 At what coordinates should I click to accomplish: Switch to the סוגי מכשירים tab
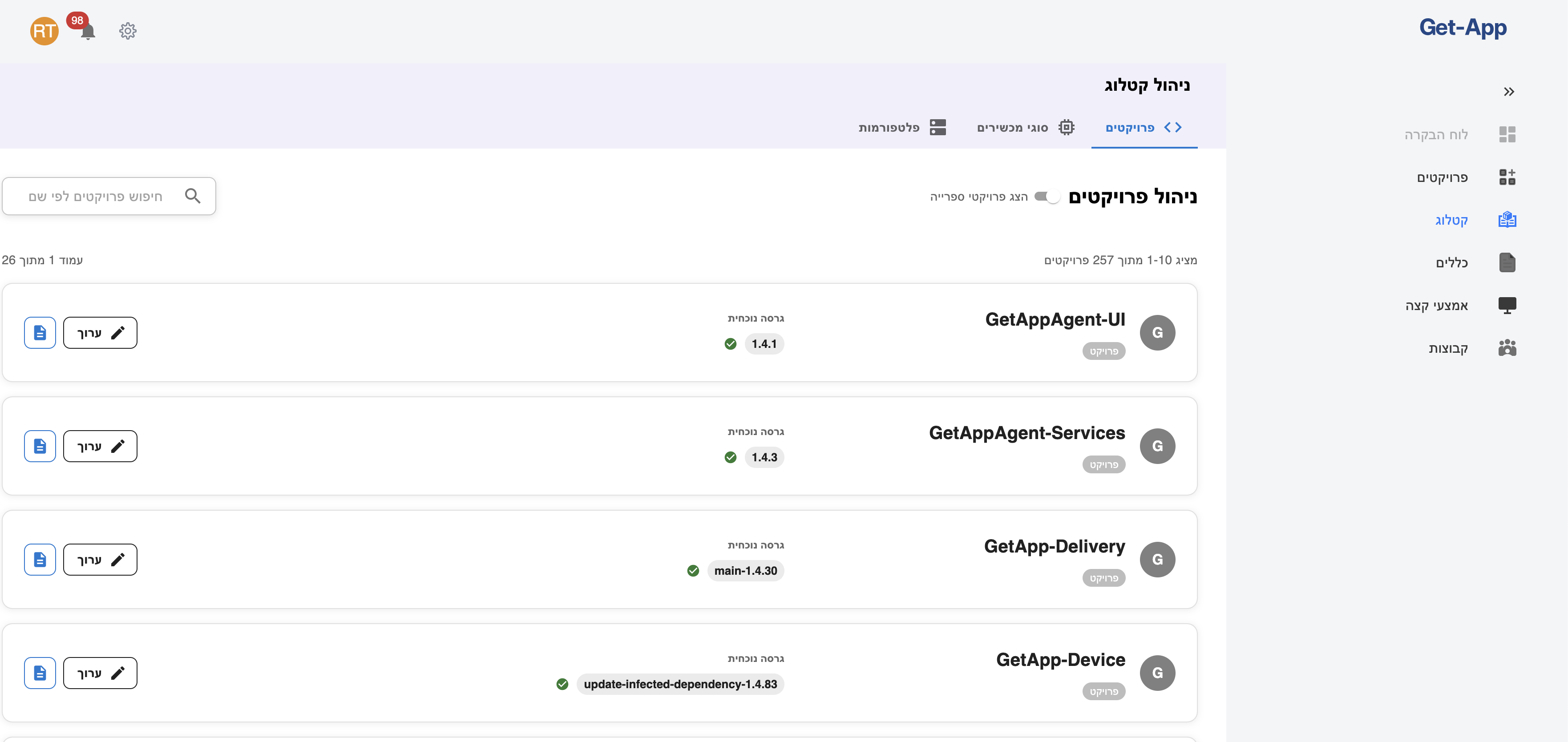[x=1026, y=127]
